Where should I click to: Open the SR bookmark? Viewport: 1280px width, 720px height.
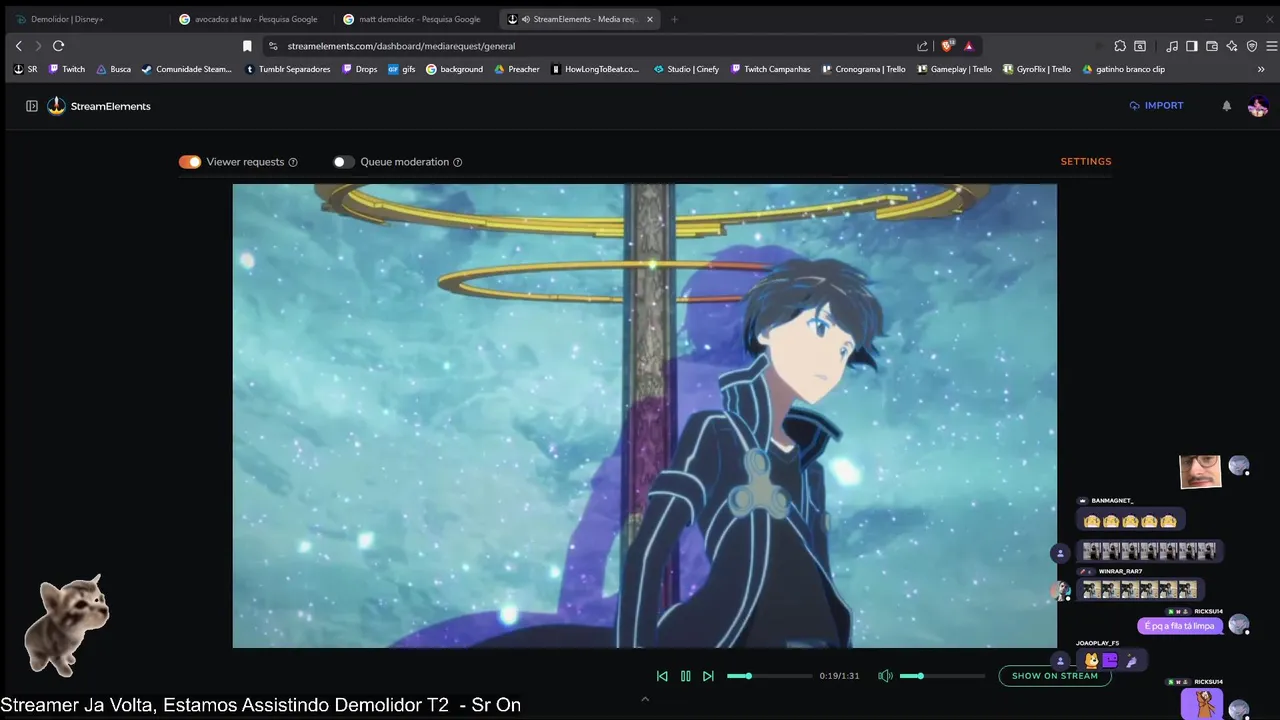click(x=25, y=69)
